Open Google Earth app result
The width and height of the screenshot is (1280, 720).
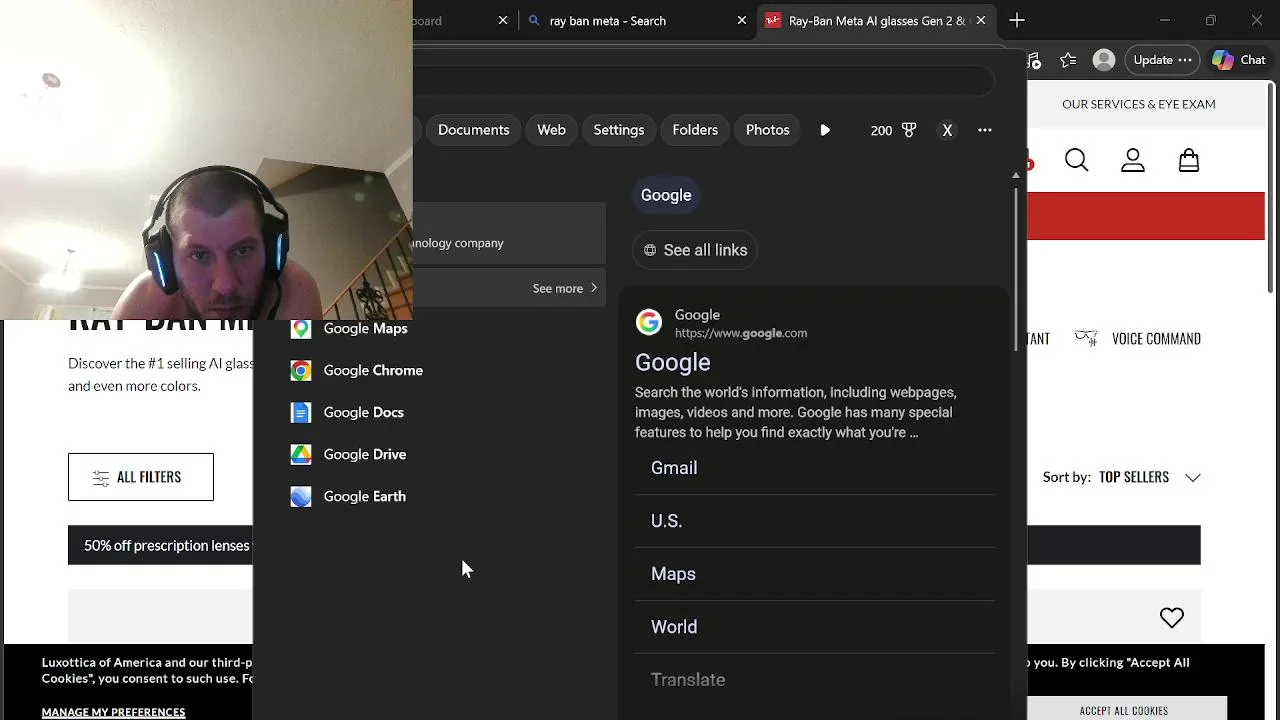[x=347, y=496]
